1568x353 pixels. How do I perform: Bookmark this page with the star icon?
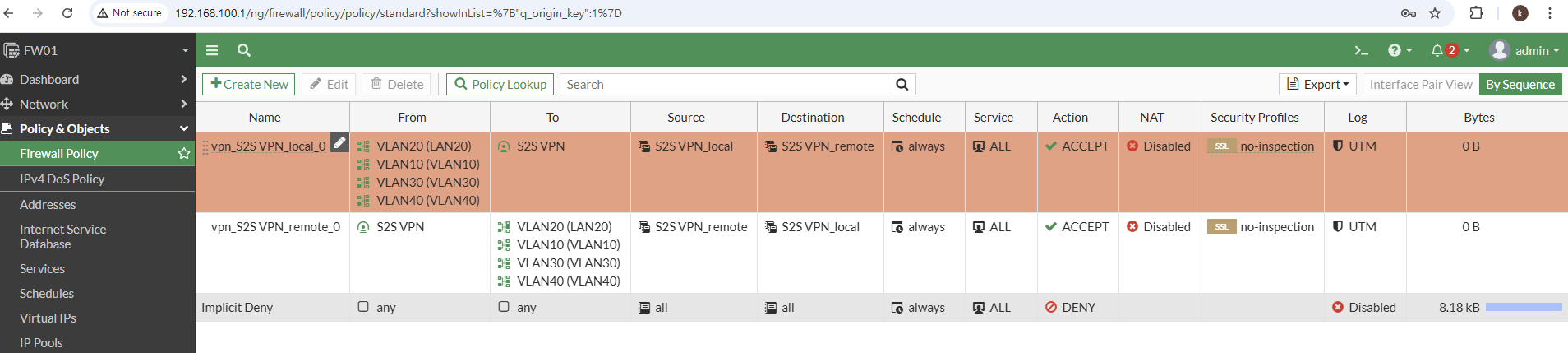click(x=1435, y=13)
